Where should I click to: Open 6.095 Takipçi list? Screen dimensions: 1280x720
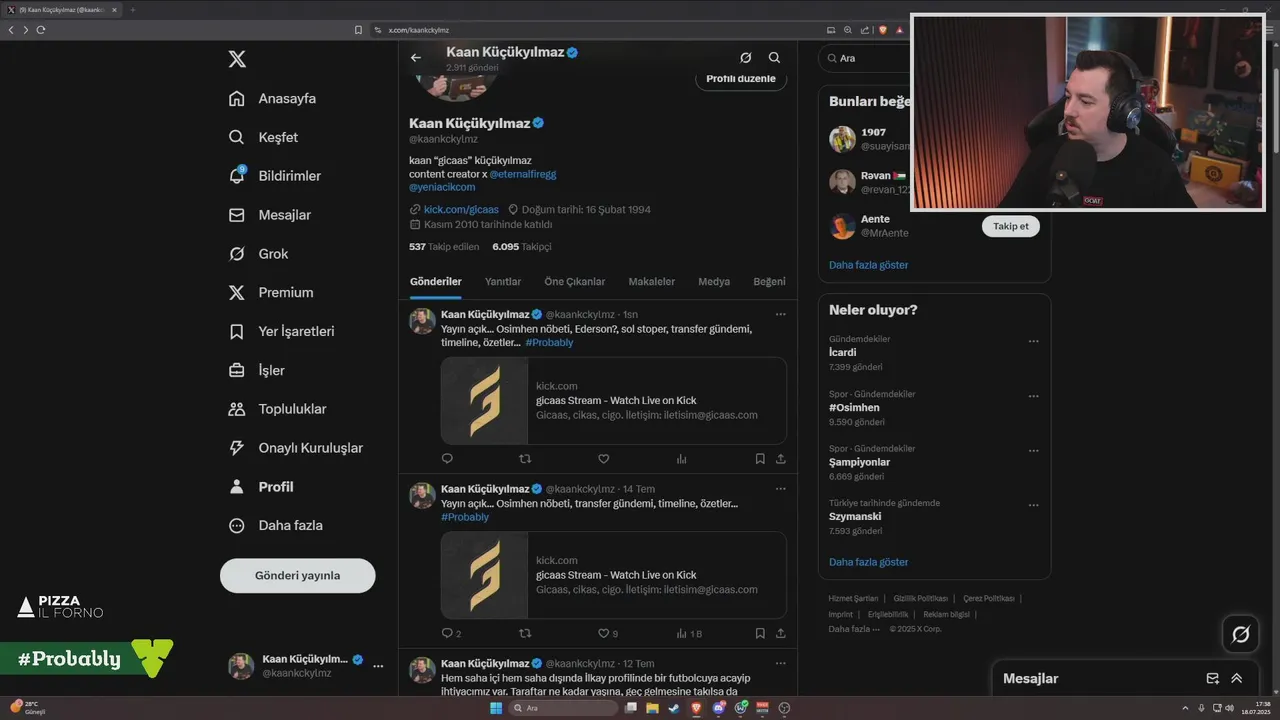coord(522,246)
